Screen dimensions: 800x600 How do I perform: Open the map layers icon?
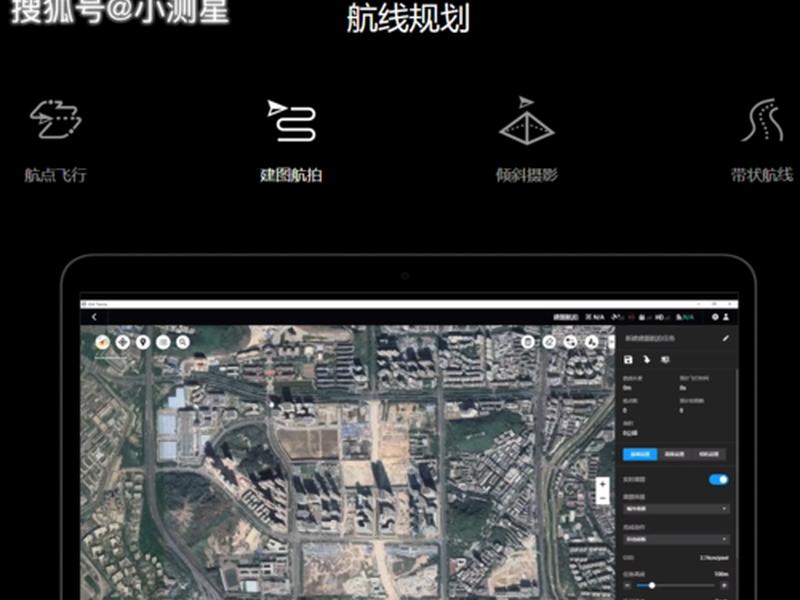click(x=163, y=342)
